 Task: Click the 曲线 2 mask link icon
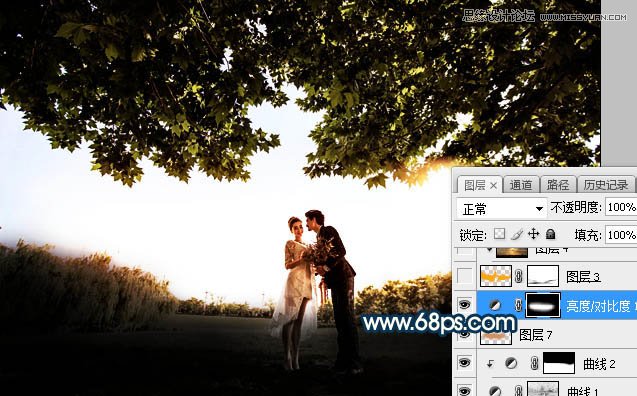click(535, 363)
